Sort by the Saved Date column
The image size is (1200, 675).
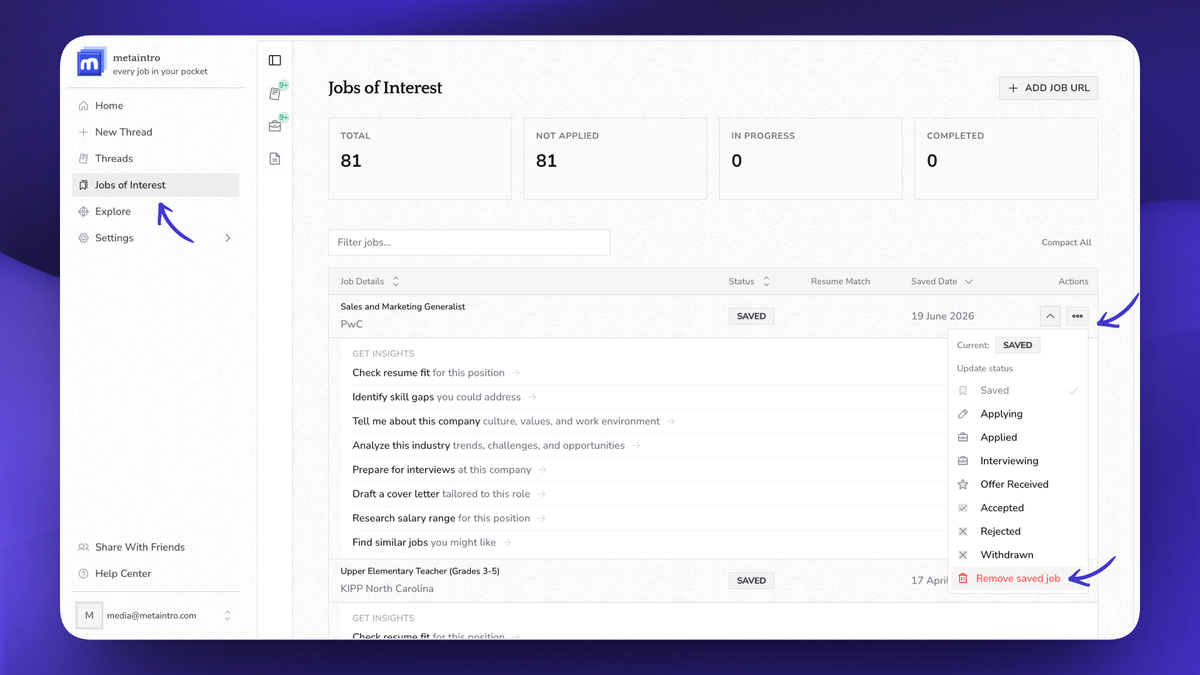point(942,282)
